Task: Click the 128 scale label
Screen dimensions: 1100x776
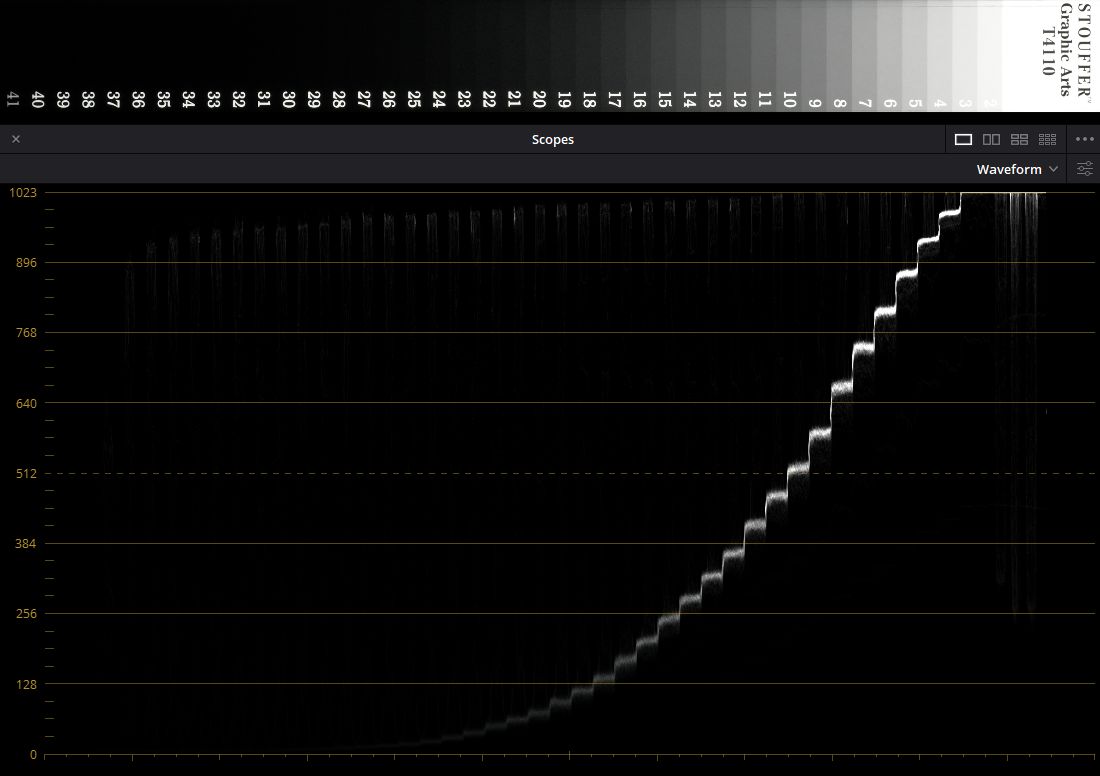Action: [x=26, y=684]
